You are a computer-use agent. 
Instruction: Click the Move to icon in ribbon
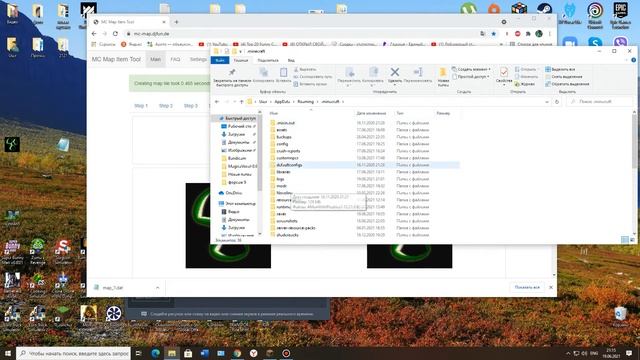(x=350, y=72)
